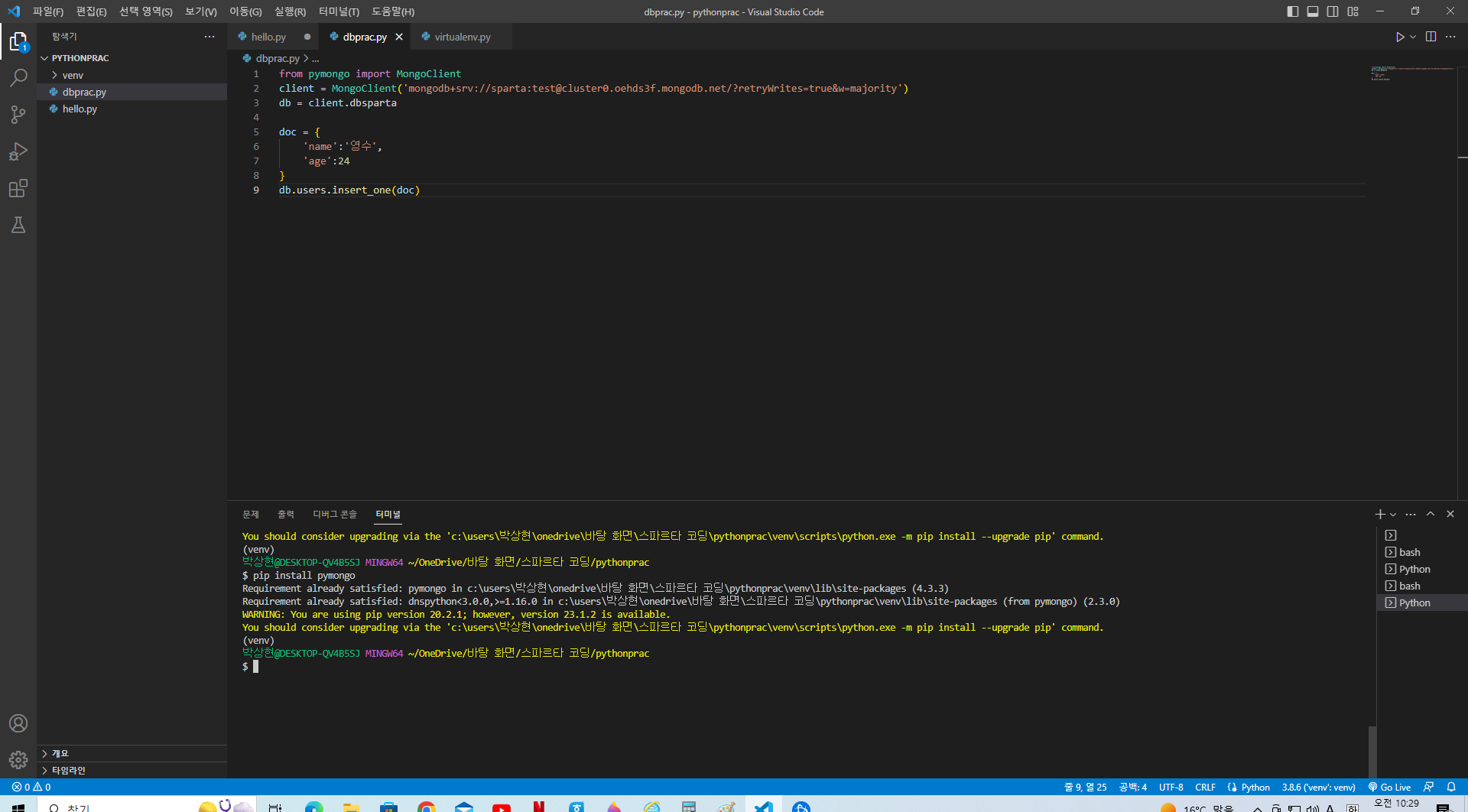Select the dbprac.py editor tab
Image resolution: width=1468 pixels, height=812 pixels.
coord(365,37)
